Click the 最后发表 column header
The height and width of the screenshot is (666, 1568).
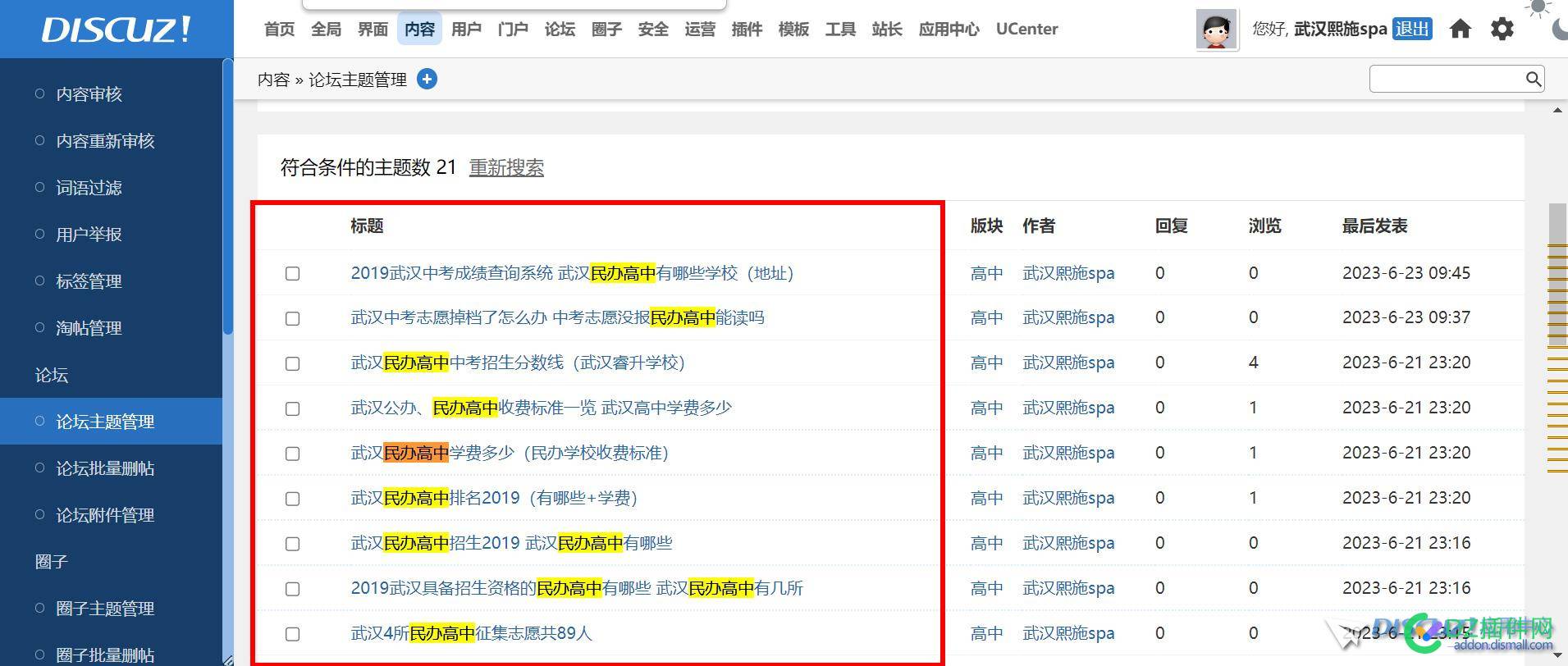click(1375, 226)
